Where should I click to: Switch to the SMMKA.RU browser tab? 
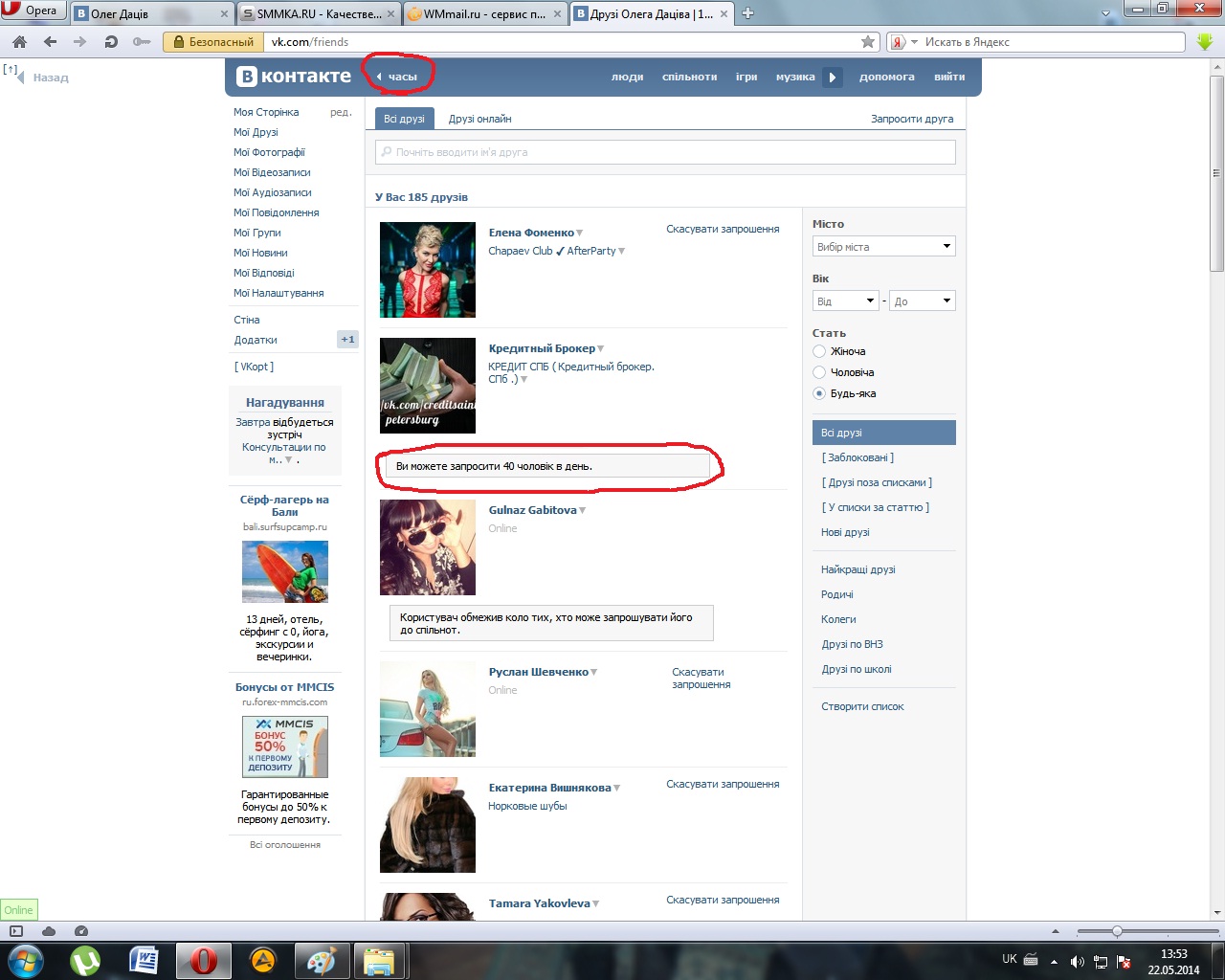[319, 13]
